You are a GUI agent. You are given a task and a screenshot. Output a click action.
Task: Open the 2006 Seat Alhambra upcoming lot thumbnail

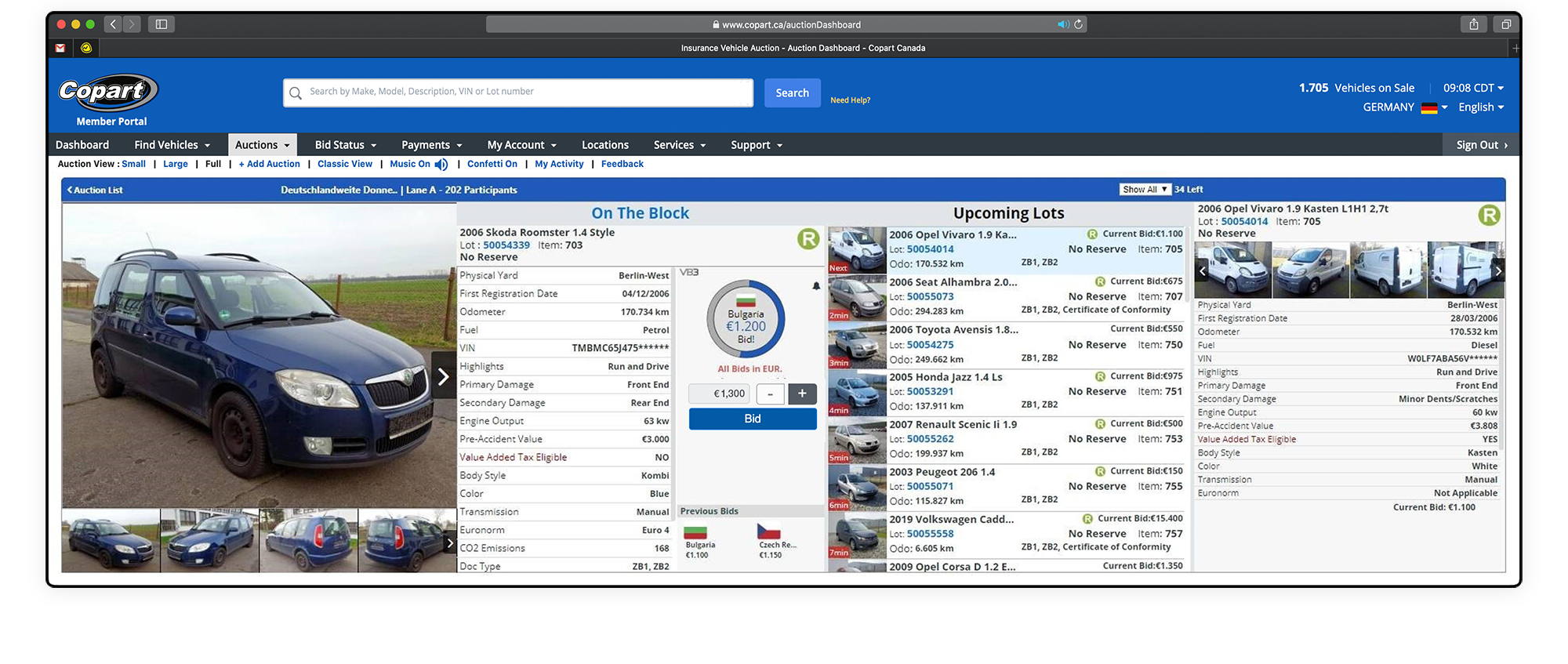[x=858, y=298]
